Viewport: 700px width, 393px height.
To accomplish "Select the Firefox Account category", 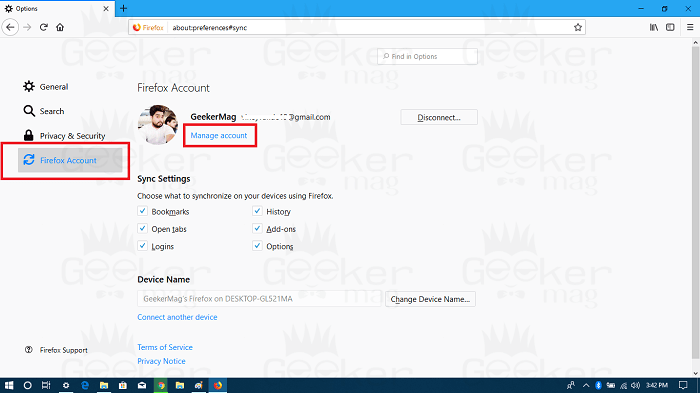I will click(70, 160).
